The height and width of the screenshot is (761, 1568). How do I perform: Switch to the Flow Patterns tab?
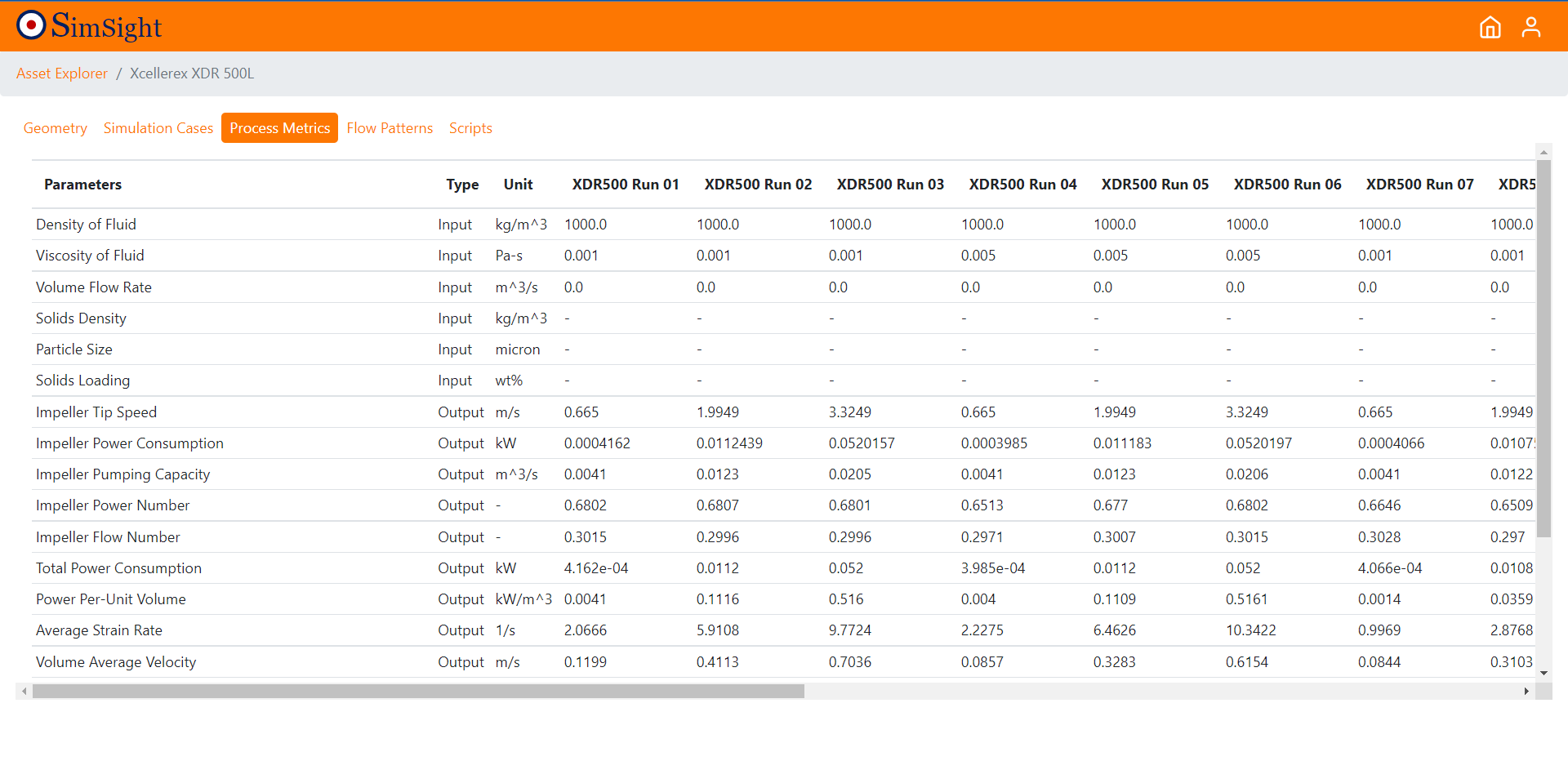[390, 127]
